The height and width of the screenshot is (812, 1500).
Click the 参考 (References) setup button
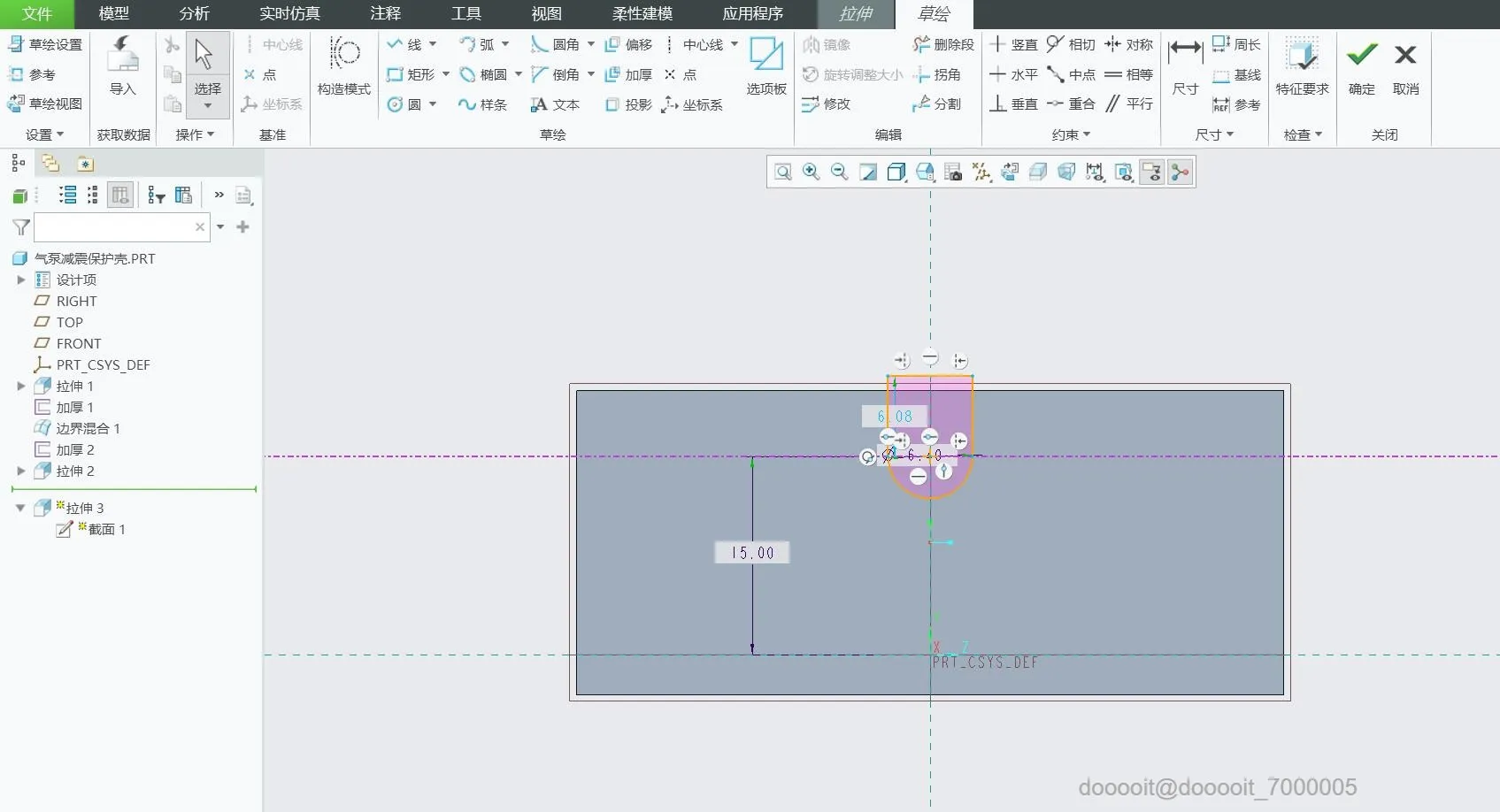[32, 74]
